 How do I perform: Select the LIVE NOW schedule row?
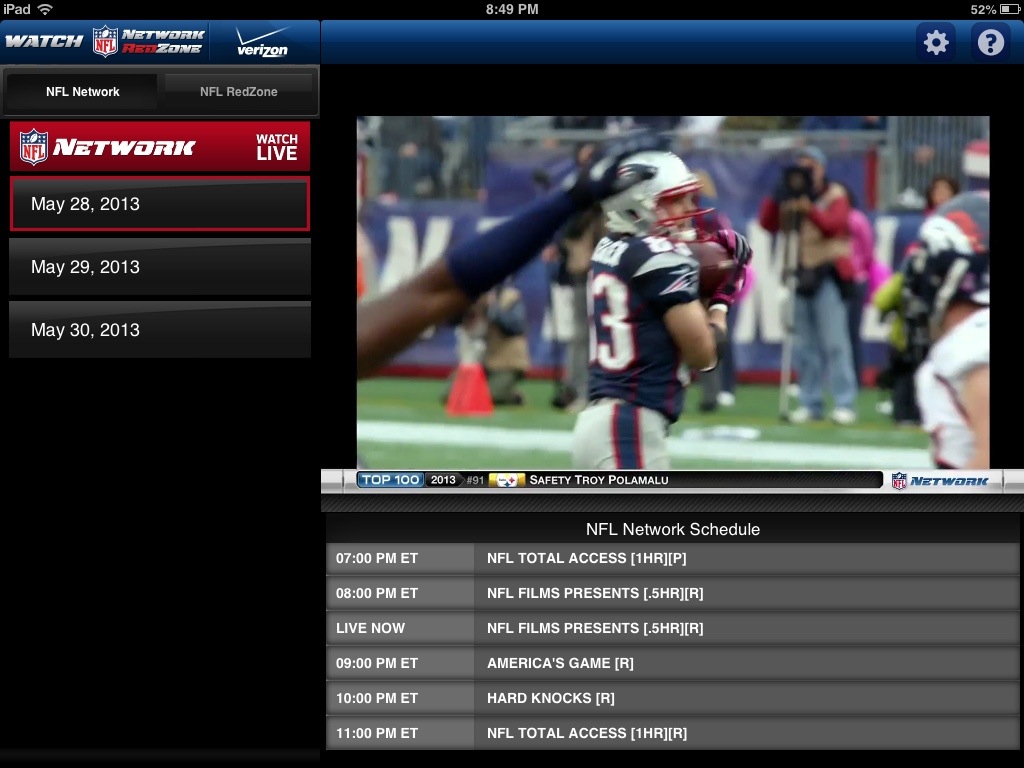[672, 628]
